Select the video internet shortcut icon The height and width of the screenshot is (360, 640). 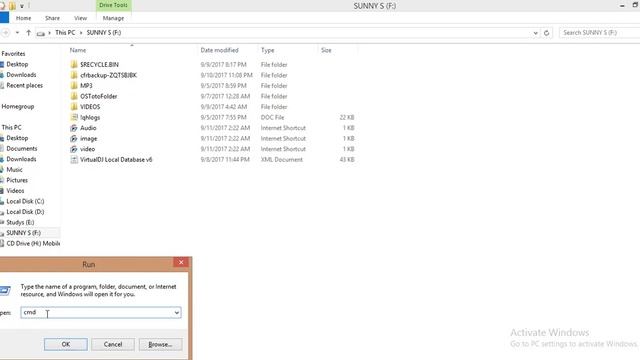pos(74,149)
